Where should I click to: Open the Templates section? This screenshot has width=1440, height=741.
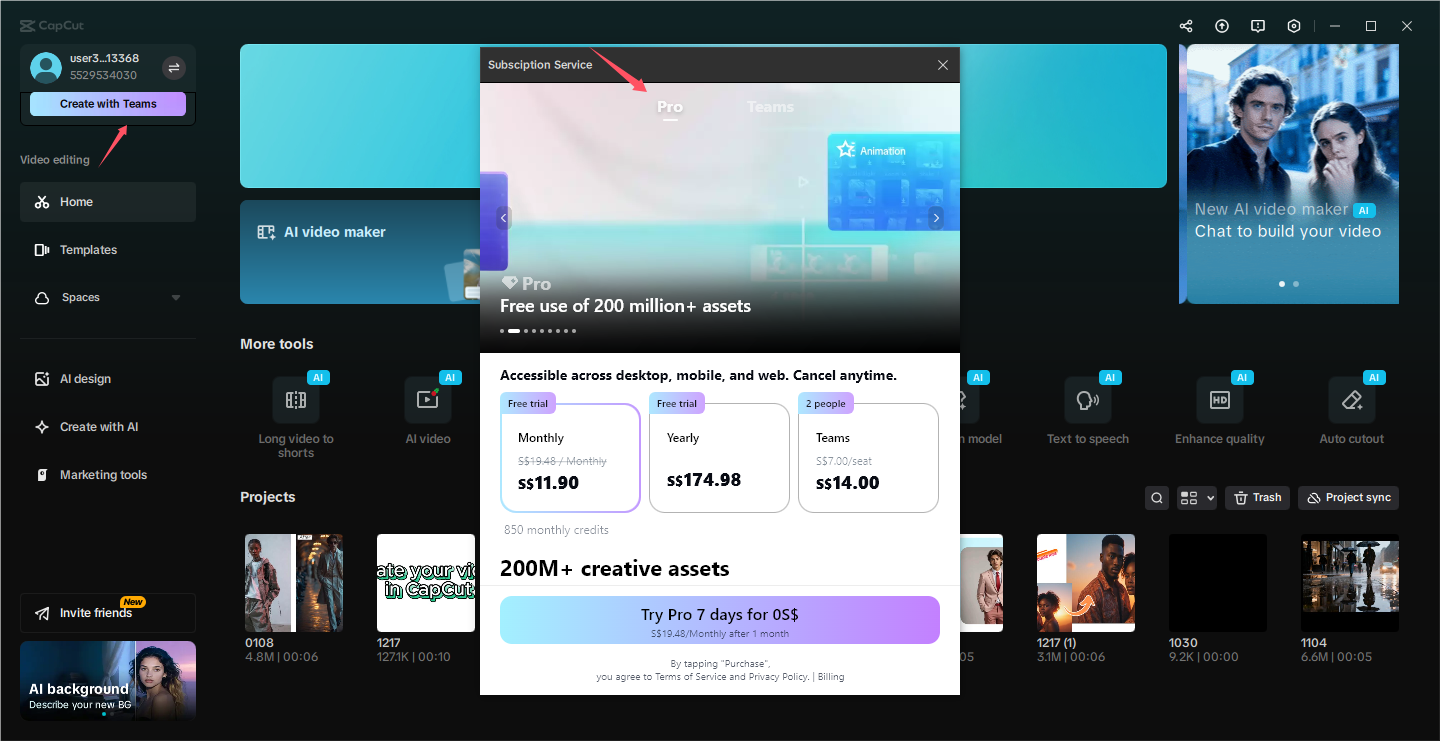(x=89, y=249)
